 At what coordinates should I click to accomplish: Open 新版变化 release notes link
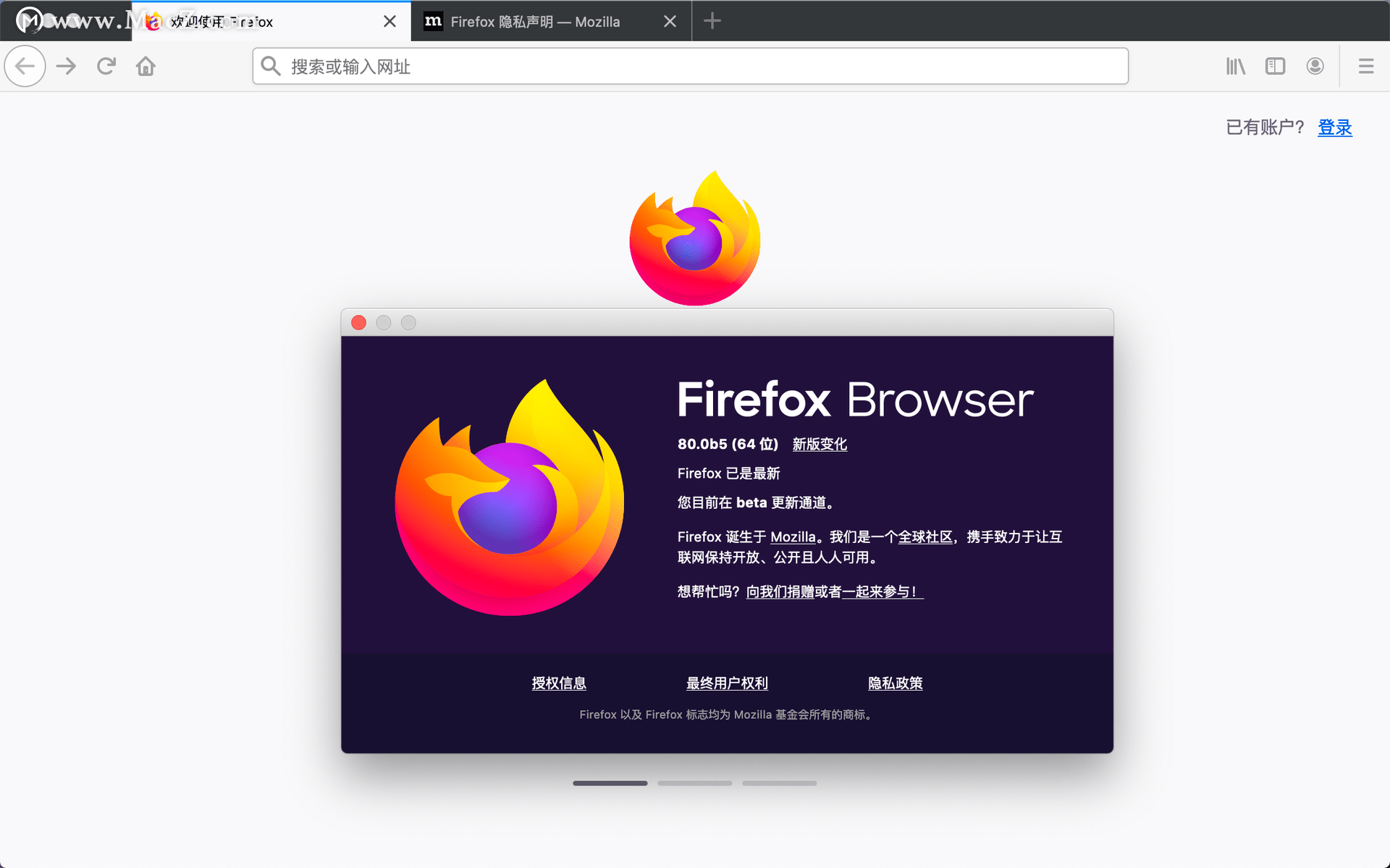[820, 444]
